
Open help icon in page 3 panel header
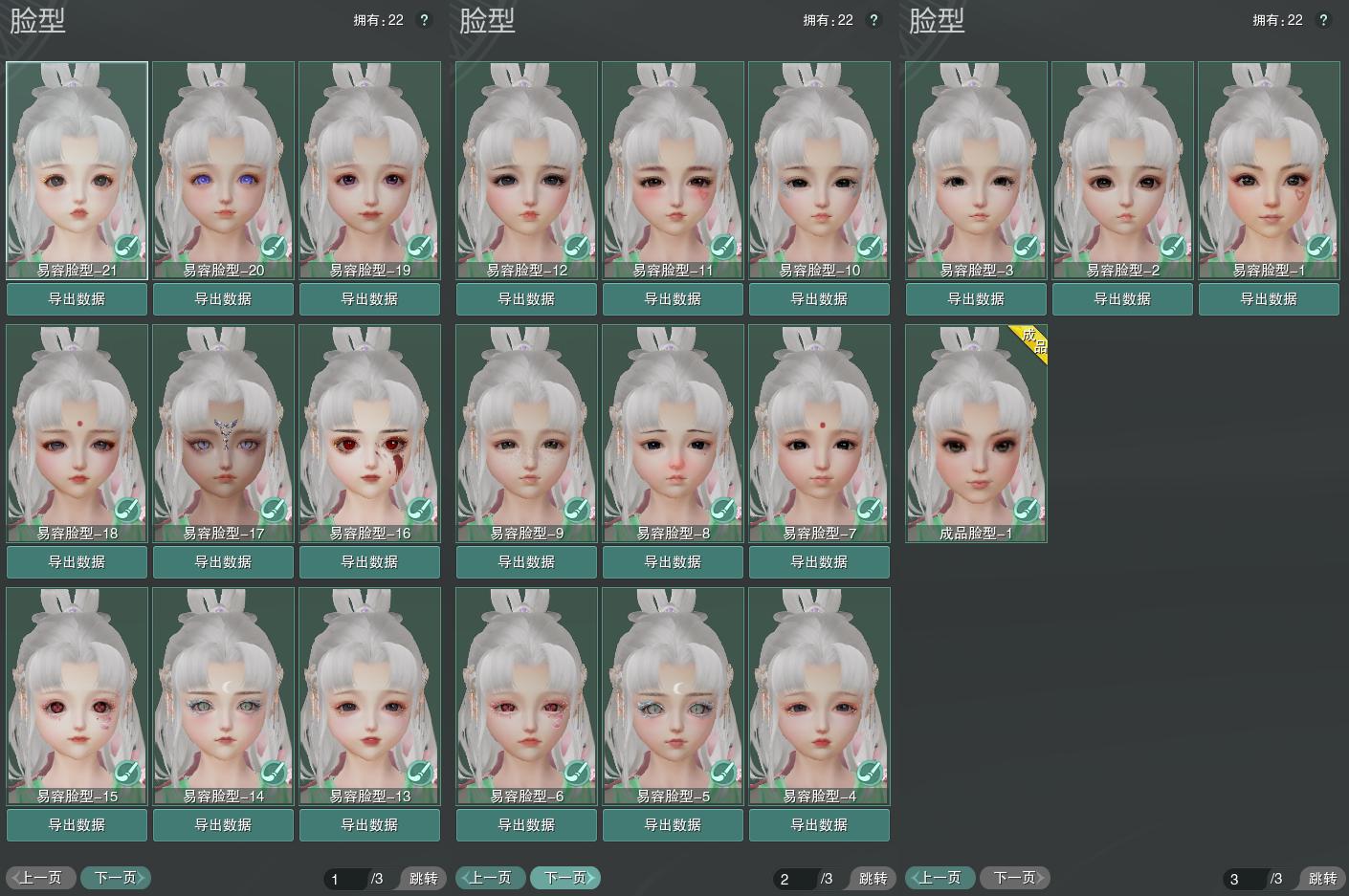click(1323, 20)
